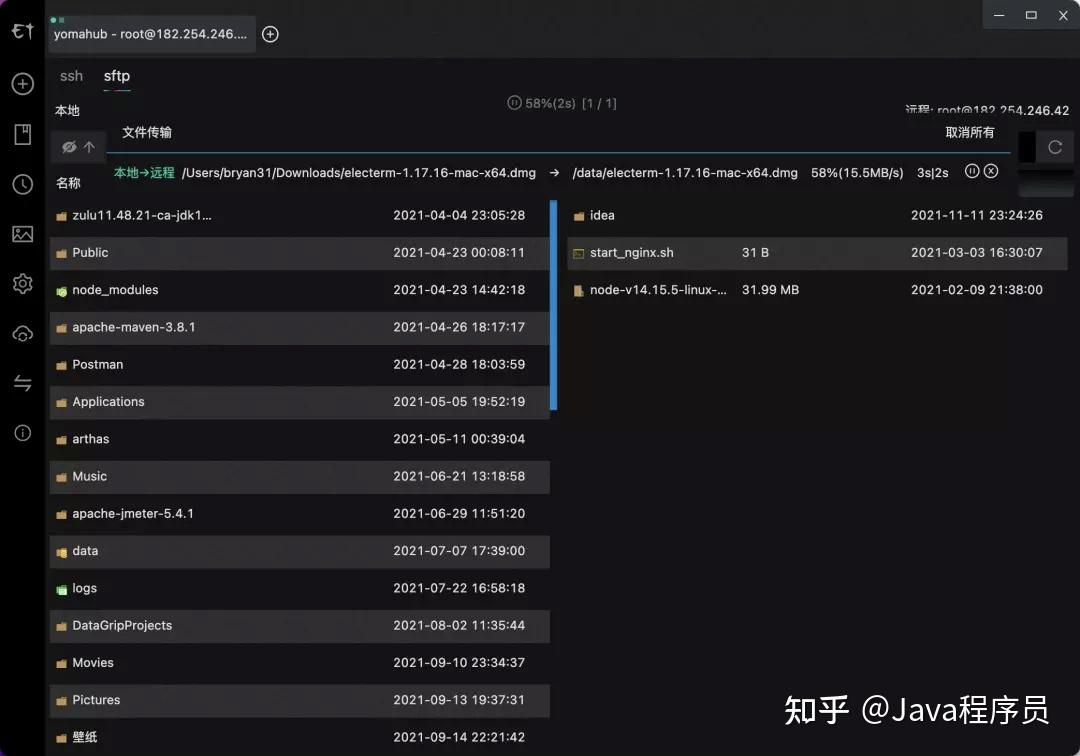
Task: Sort files by the 名称 column header
Action: pos(66,183)
